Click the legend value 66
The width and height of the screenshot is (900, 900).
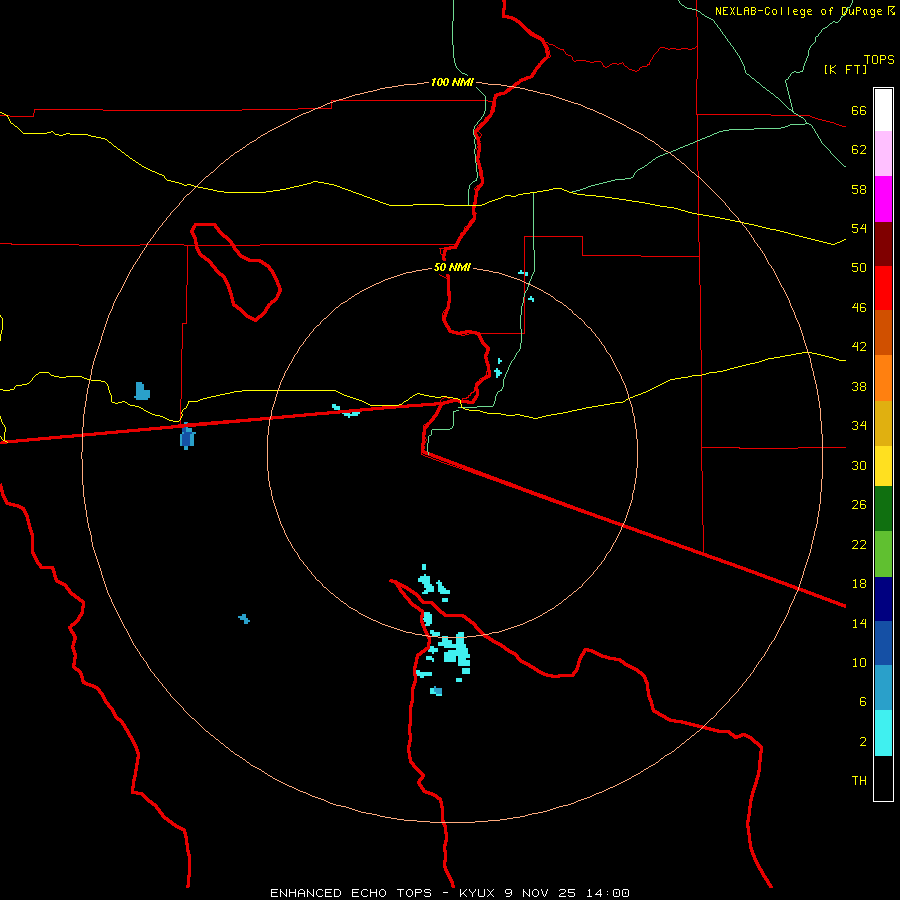[859, 110]
